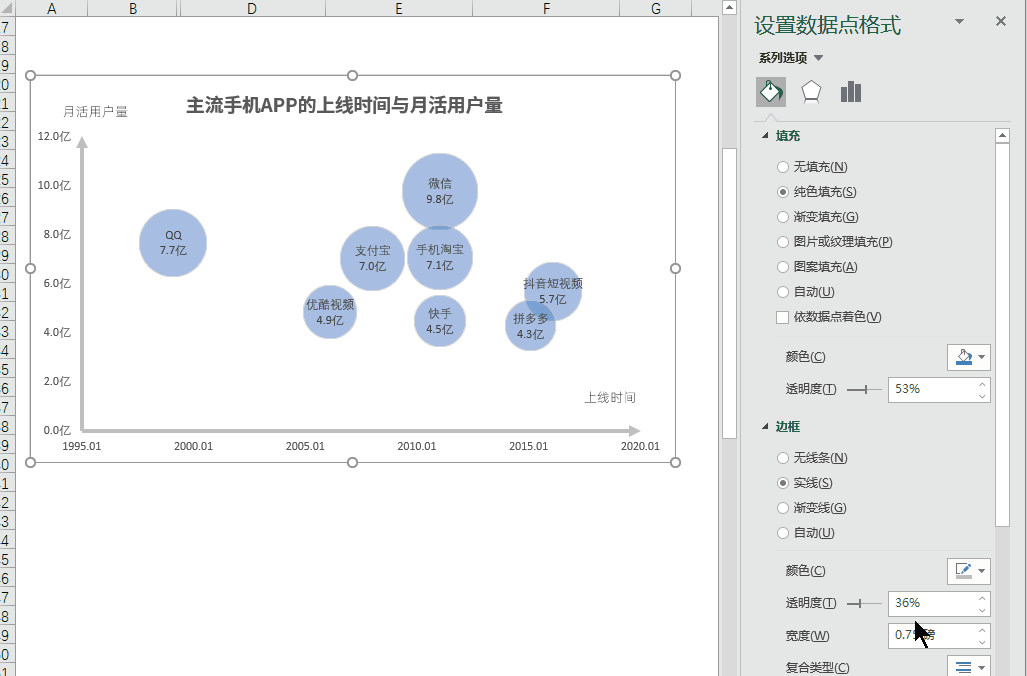Click the 2010.01 horizontal axis label
1027x676 pixels.
[417, 446]
